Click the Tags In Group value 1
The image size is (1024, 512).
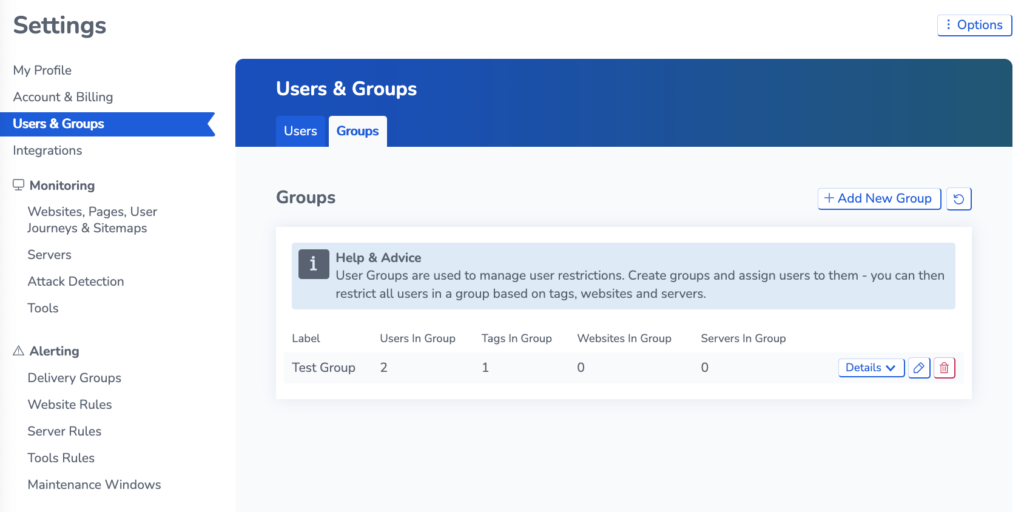[485, 368]
